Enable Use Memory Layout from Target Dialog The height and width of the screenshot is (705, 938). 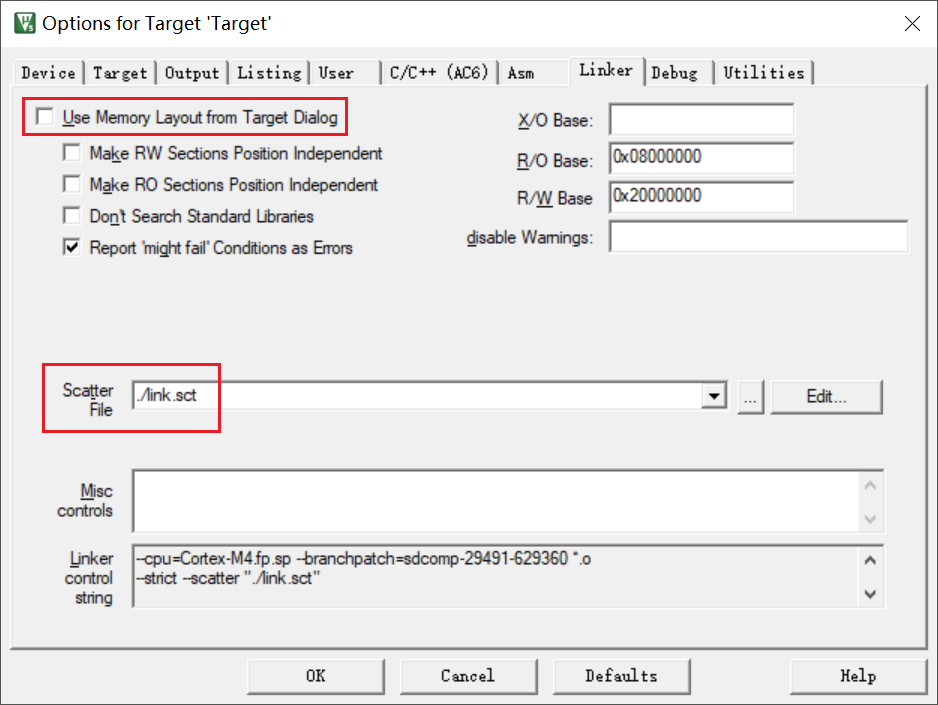[45, 117]
